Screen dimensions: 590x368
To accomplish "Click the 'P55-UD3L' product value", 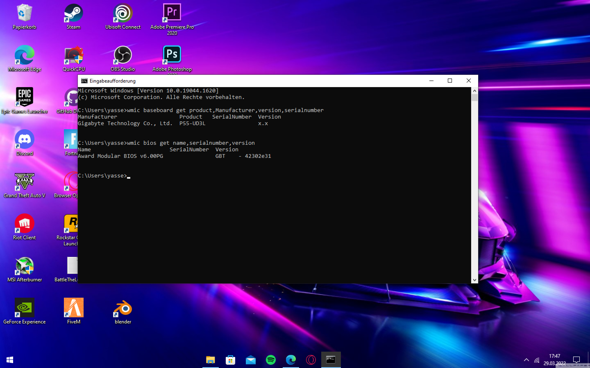I will click(192, 123).
